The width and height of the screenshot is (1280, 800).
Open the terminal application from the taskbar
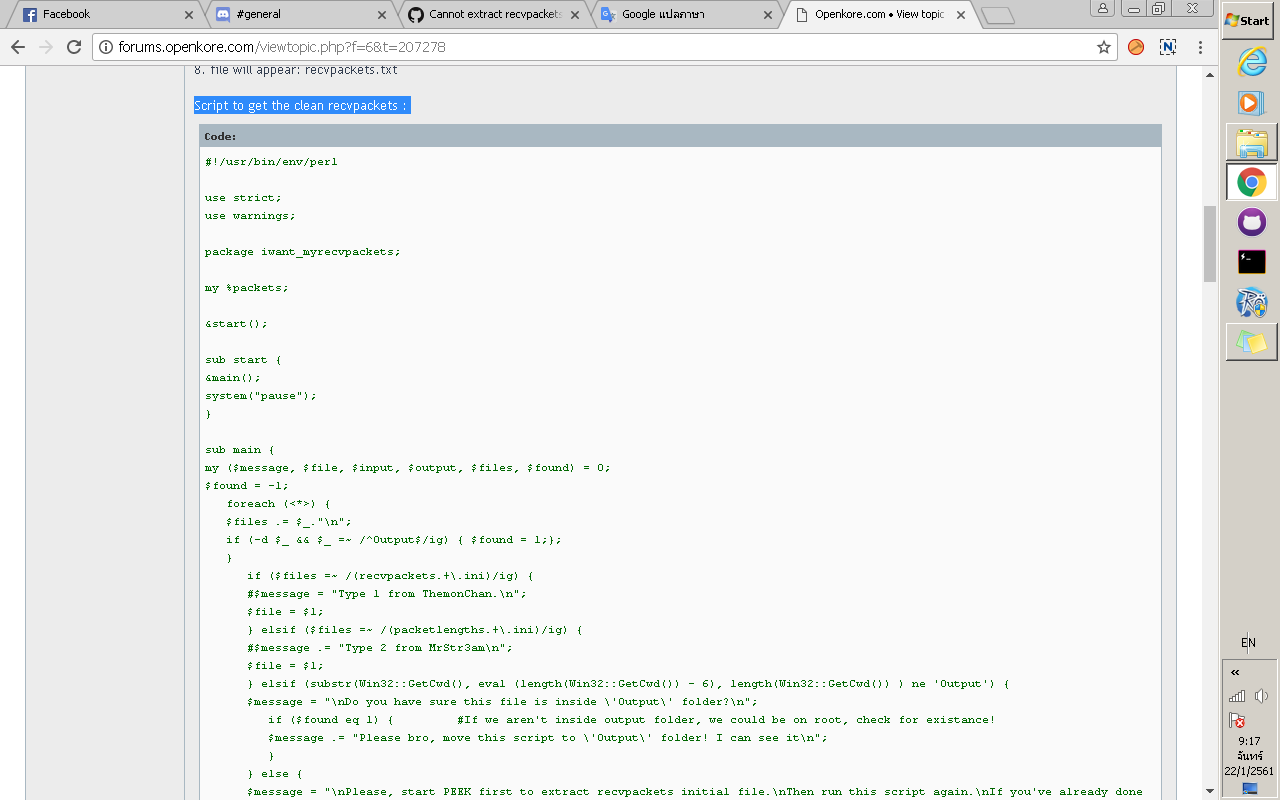(1251, 261)
